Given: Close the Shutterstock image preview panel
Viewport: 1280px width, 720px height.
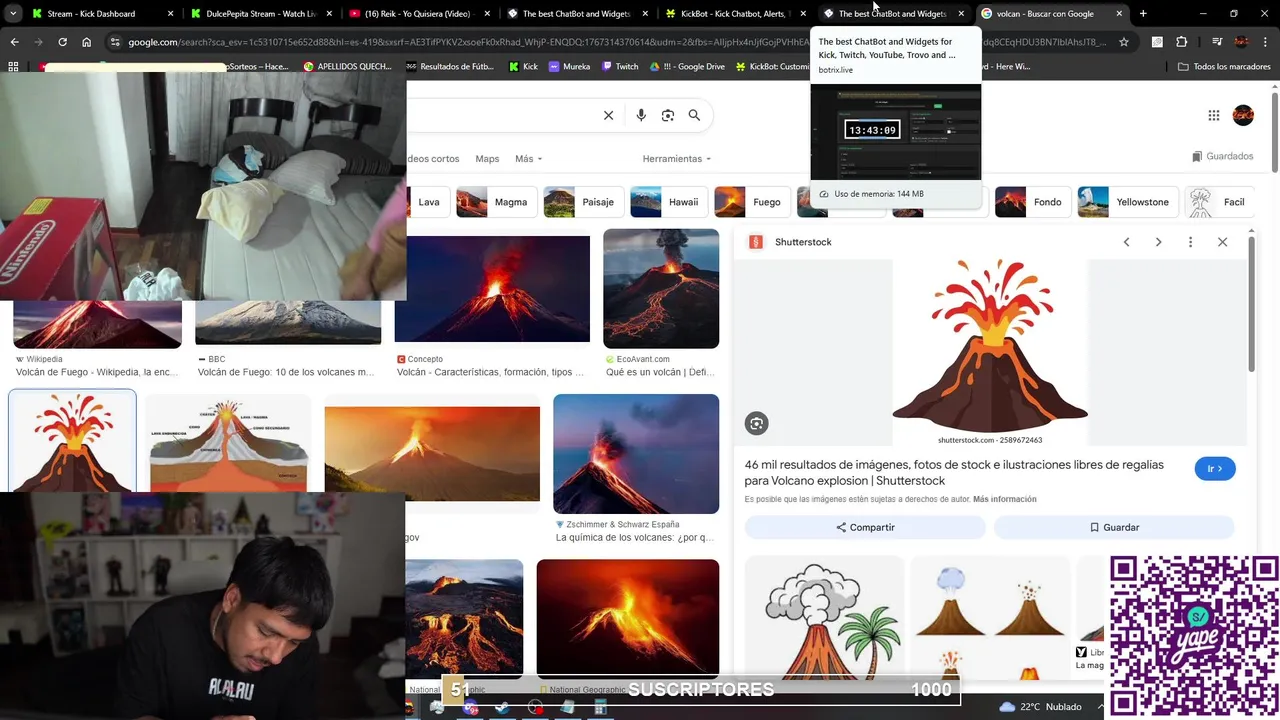Looking at the screenshot, I should (x=1222, y=242).
